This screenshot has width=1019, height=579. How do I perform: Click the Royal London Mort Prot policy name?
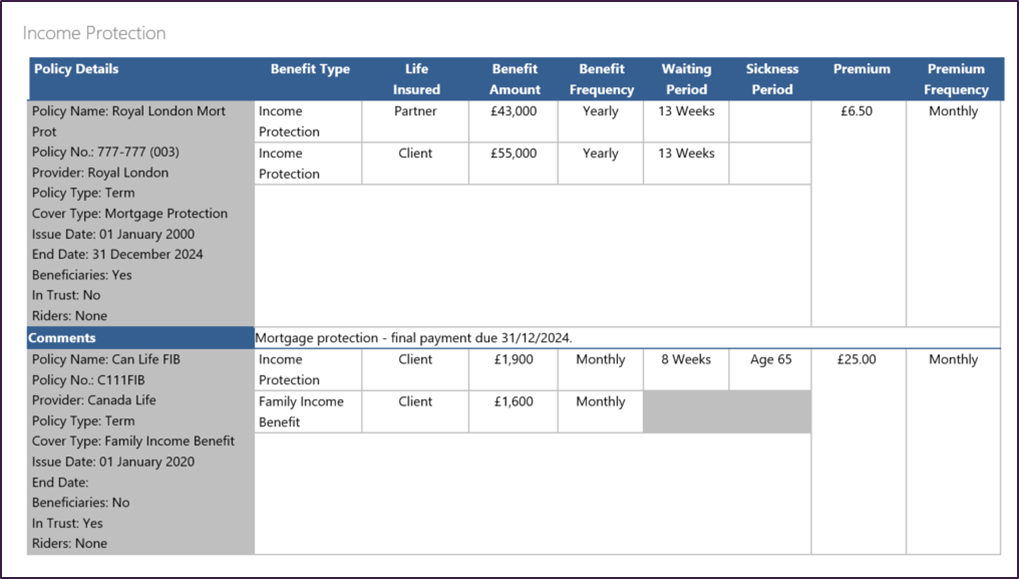pyautogui.click(x=131, y=111)
